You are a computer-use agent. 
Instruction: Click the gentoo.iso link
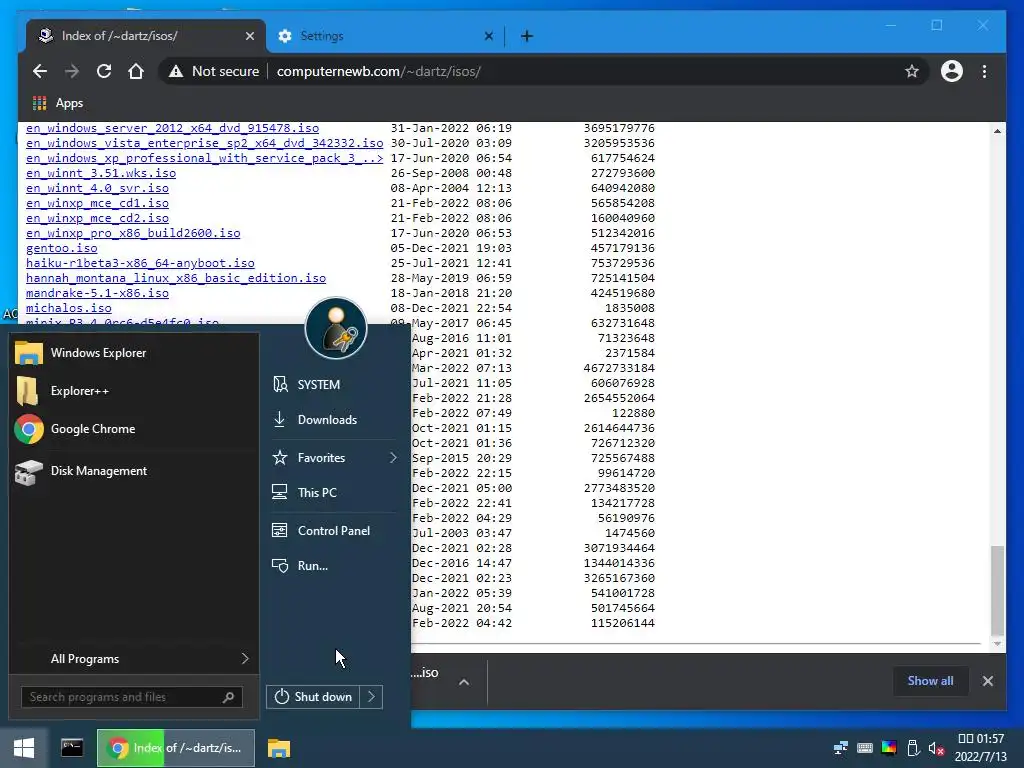tap(61, 248)
